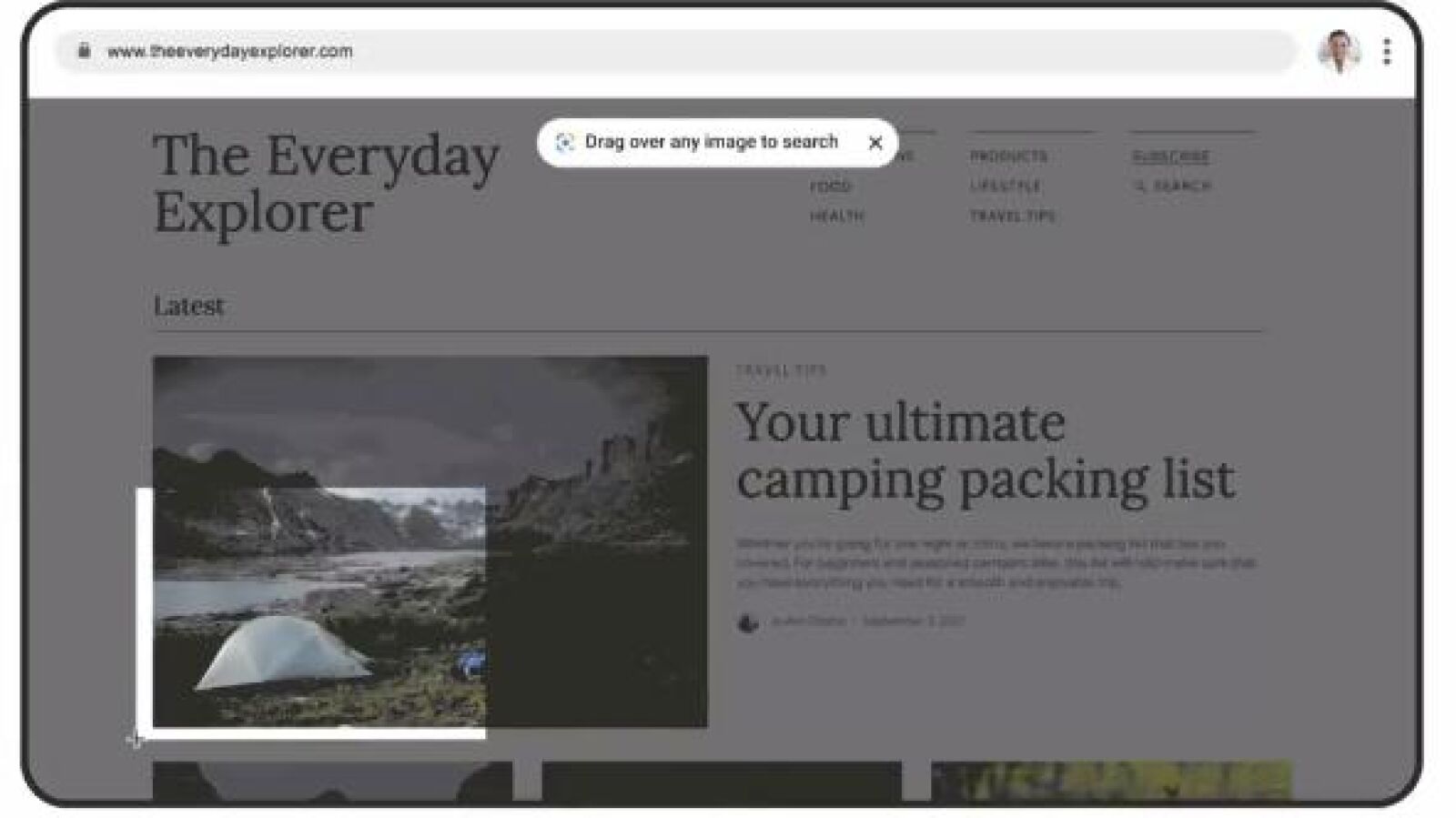The image size is (1456, 818).
Task: Close the Drag over any image tooltip
Action: click(x=875, y=143)
